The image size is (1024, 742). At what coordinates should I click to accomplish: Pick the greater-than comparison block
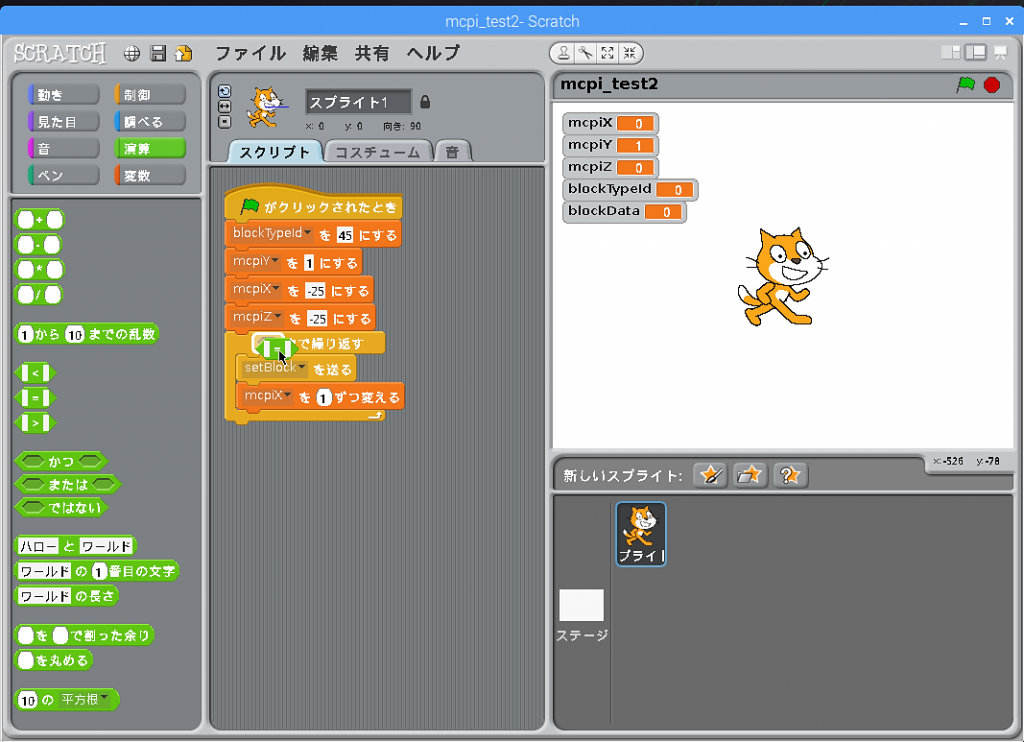click(x=35, y=423)
